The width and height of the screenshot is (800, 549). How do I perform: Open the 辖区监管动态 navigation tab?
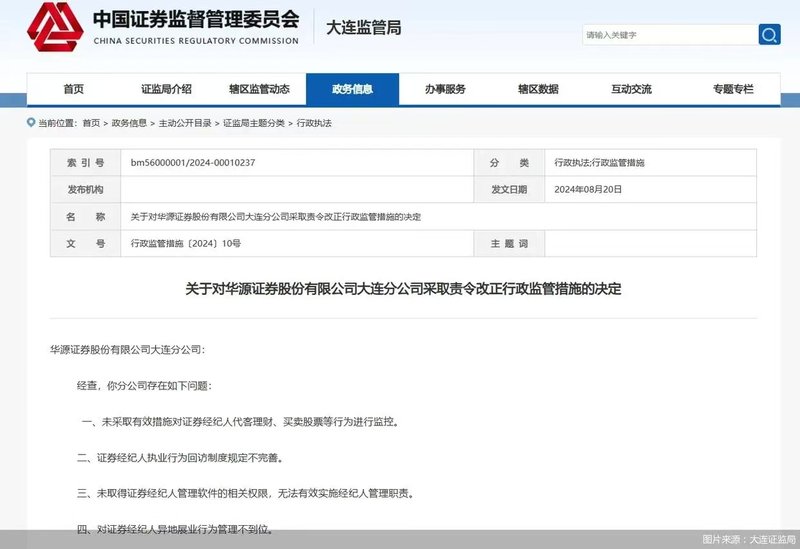tap(259, 89)
